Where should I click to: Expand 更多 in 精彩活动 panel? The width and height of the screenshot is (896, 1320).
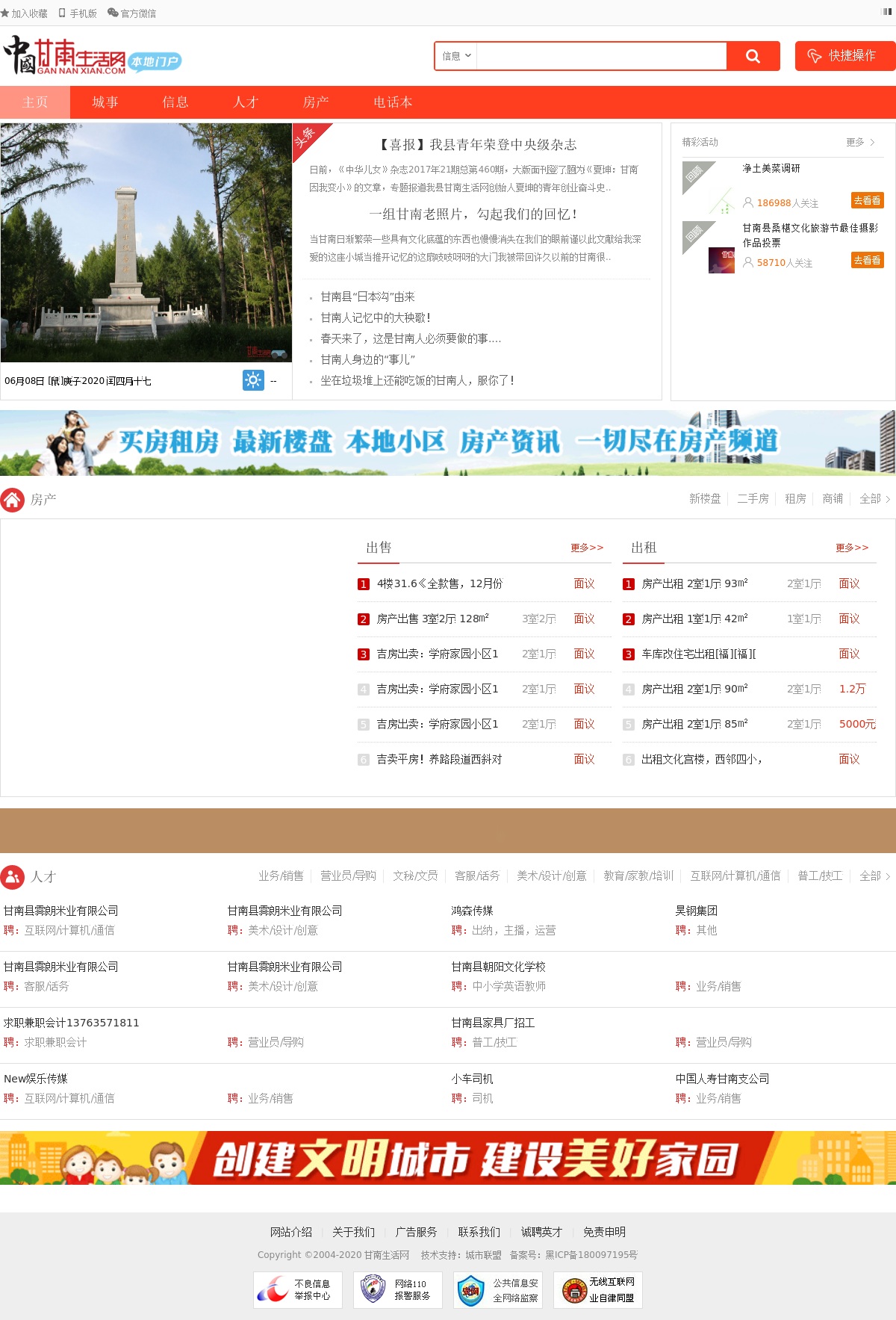(860, 142)
